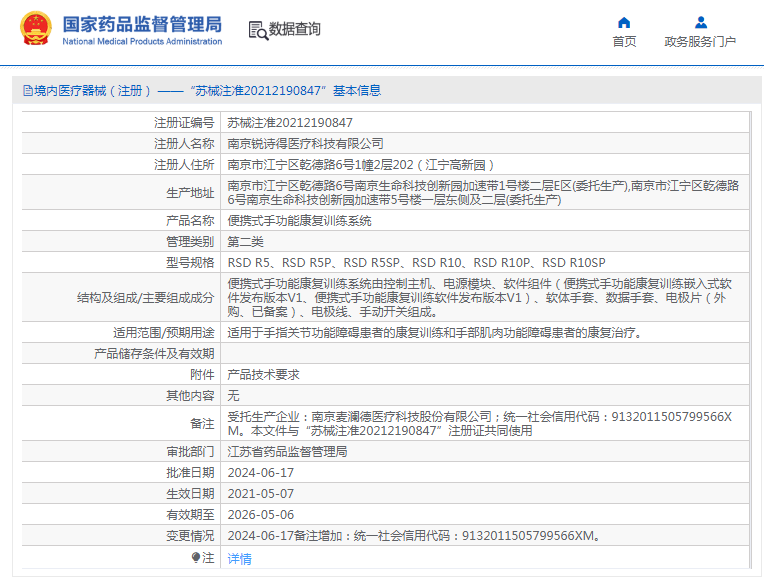The width and height of the screenshot is (764, 580).
Task: Click the 生产地址 label
Action: click(190, 193)
